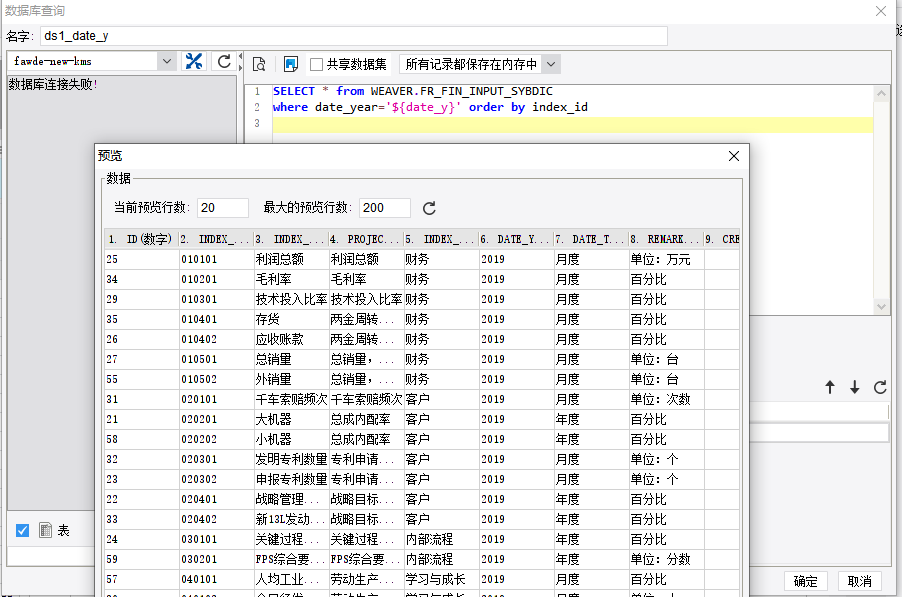Click the 取消 button
The height and width of the screenshot is (597, 902).
pos(859,581)
